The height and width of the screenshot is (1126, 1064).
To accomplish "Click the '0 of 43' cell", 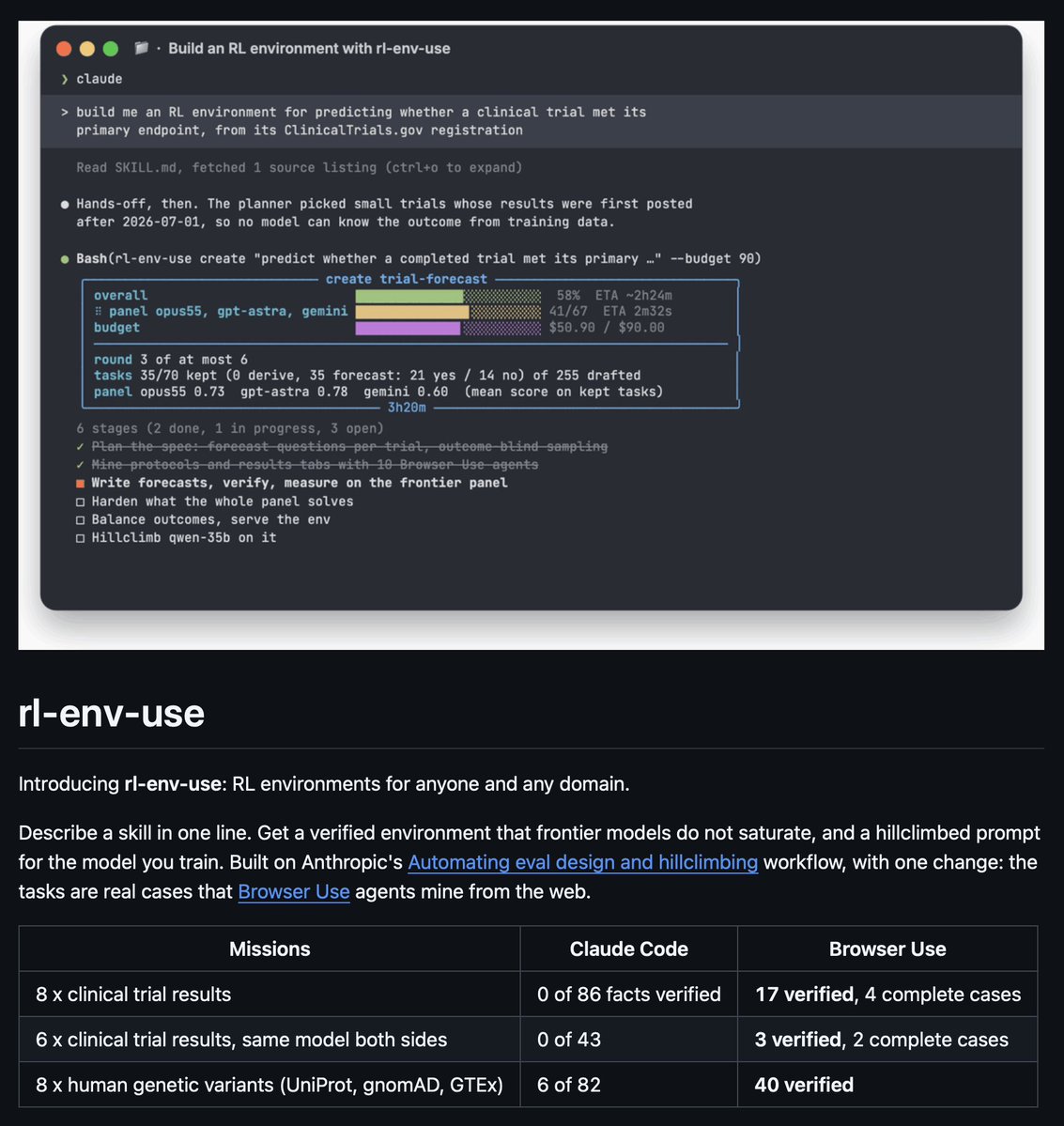I will click(x=629, y=1039).
